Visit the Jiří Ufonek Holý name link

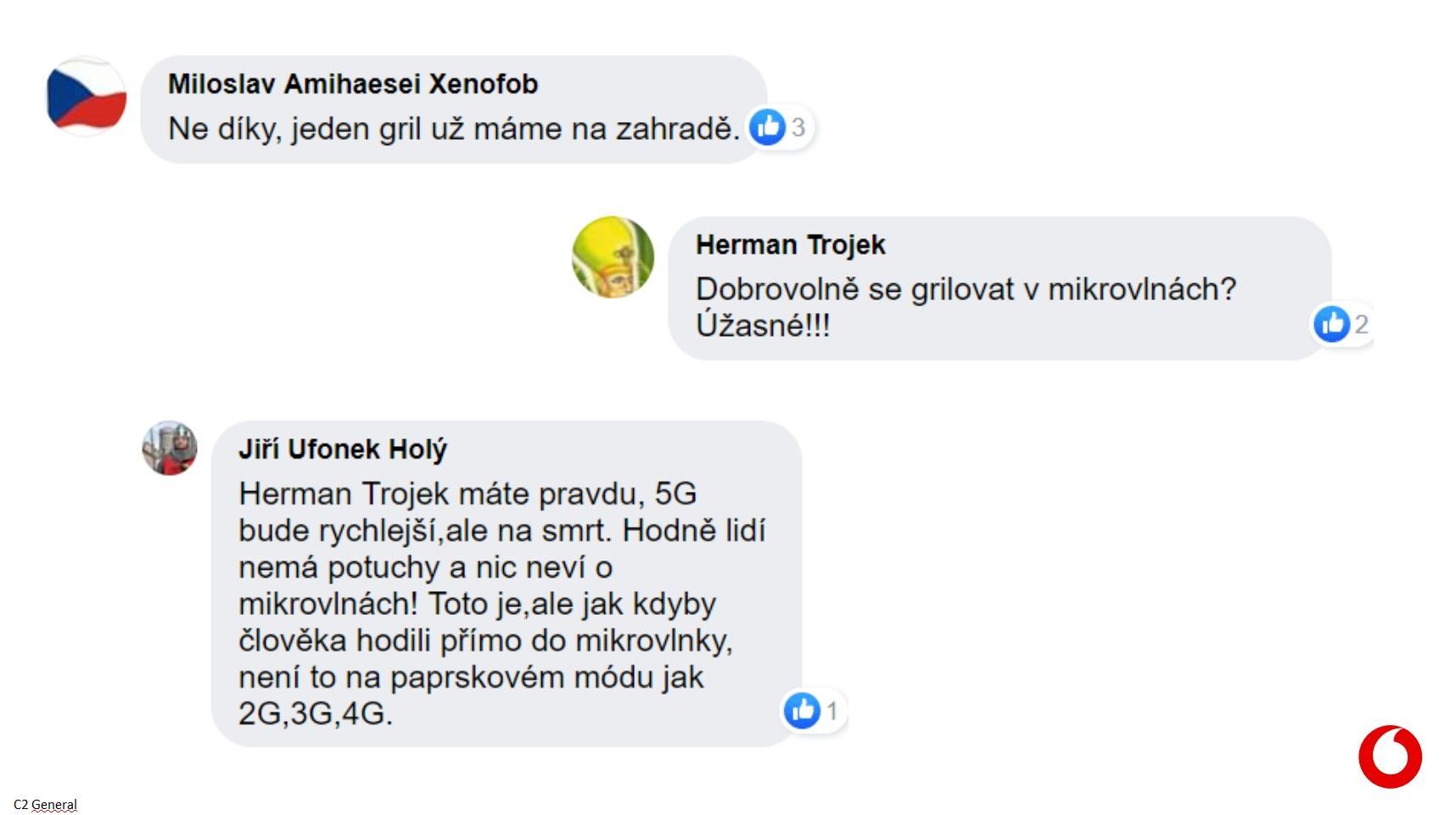[342, 449]
